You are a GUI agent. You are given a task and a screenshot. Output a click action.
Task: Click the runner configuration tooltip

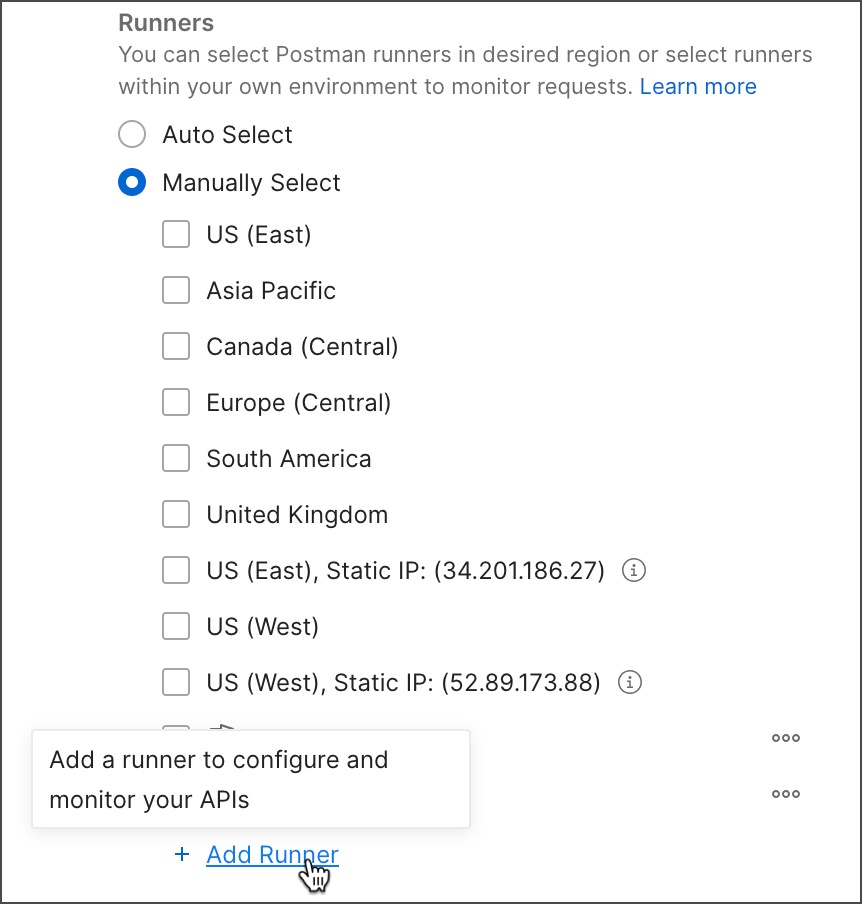coord(250,778)
